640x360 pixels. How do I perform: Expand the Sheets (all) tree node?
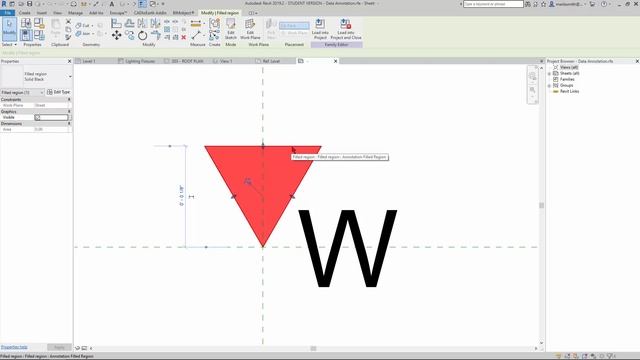[x=549, y=73]
